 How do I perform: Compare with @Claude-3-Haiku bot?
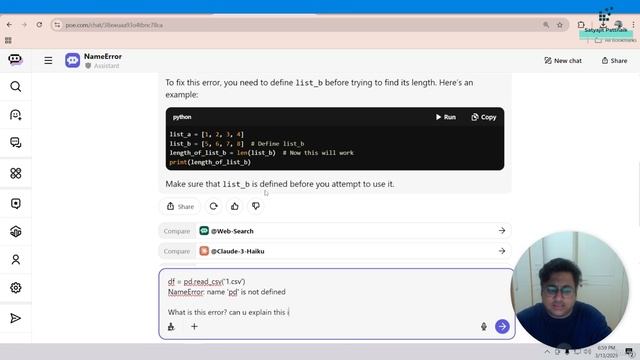pyautogui.click(x=335, y=251)
